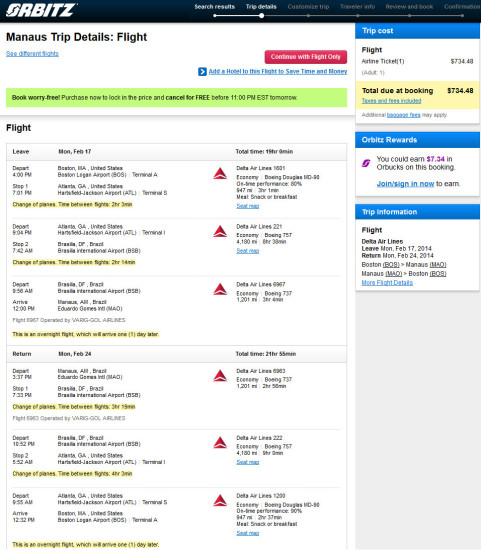
Task: Open See different flights link
Action: click(32, 54)
